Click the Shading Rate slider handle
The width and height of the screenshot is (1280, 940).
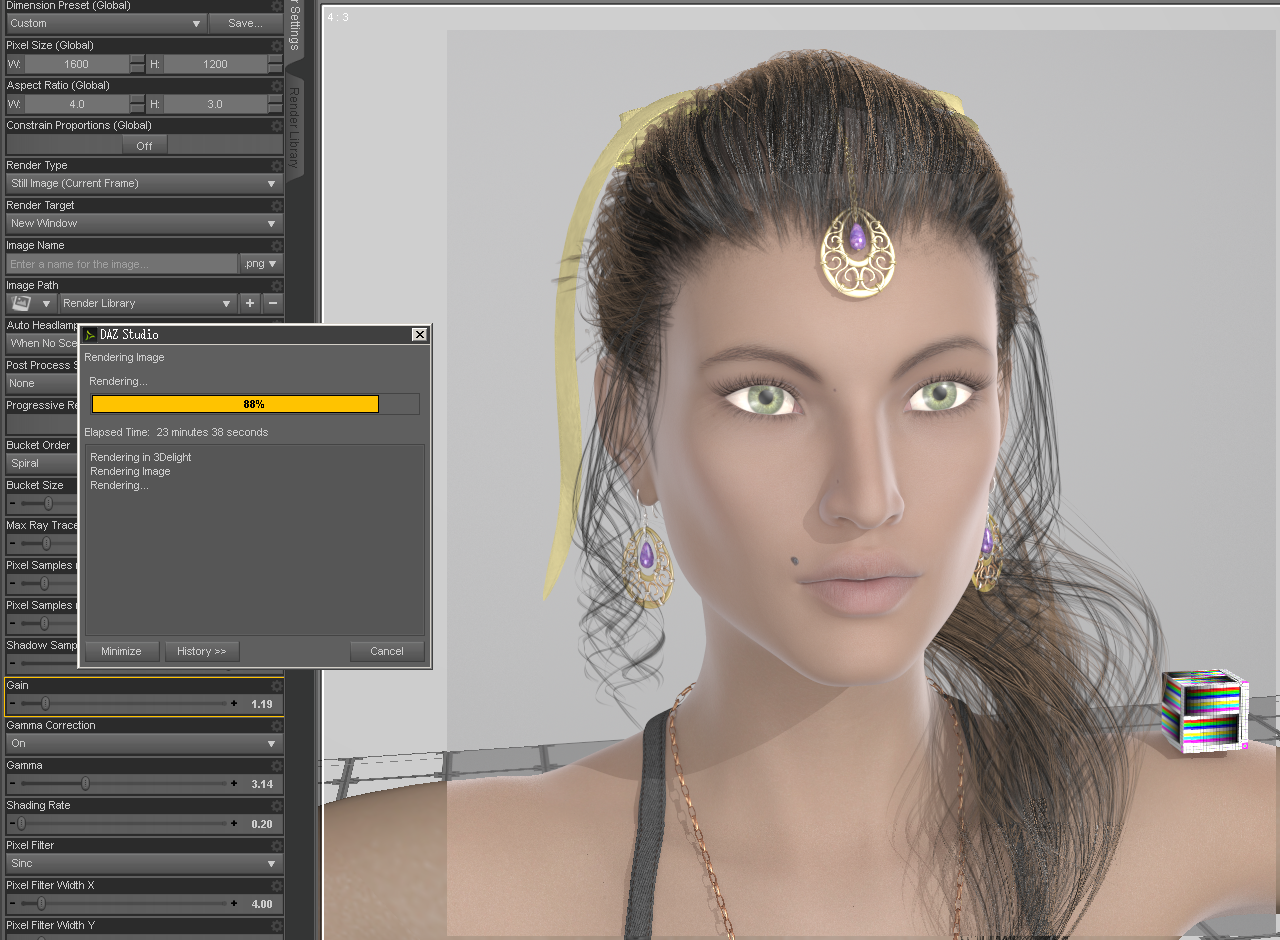21,824
